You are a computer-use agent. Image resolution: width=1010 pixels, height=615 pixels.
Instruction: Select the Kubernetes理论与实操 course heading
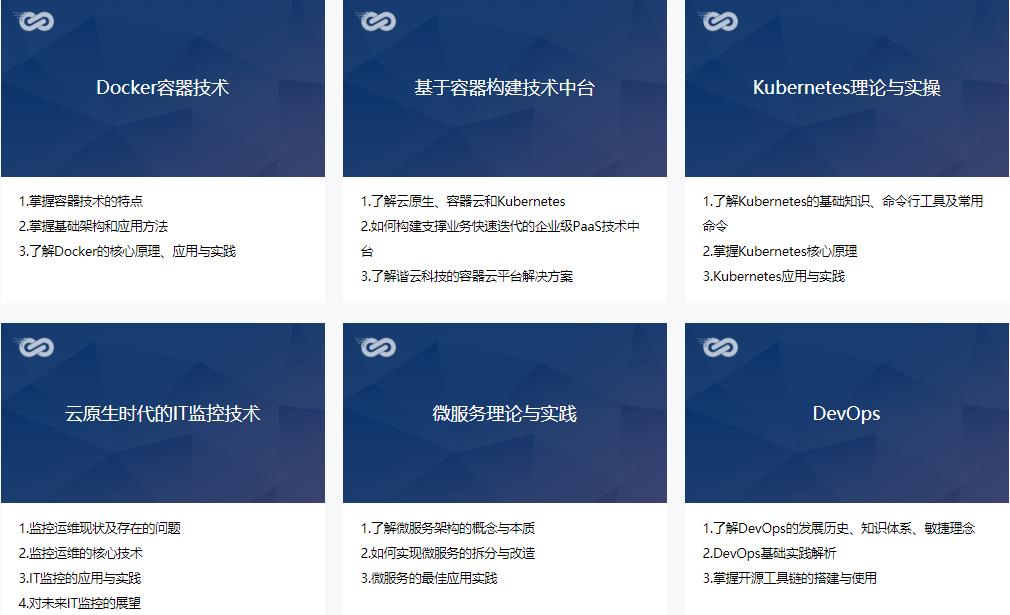pyautogui.click(x=846, y=88)
